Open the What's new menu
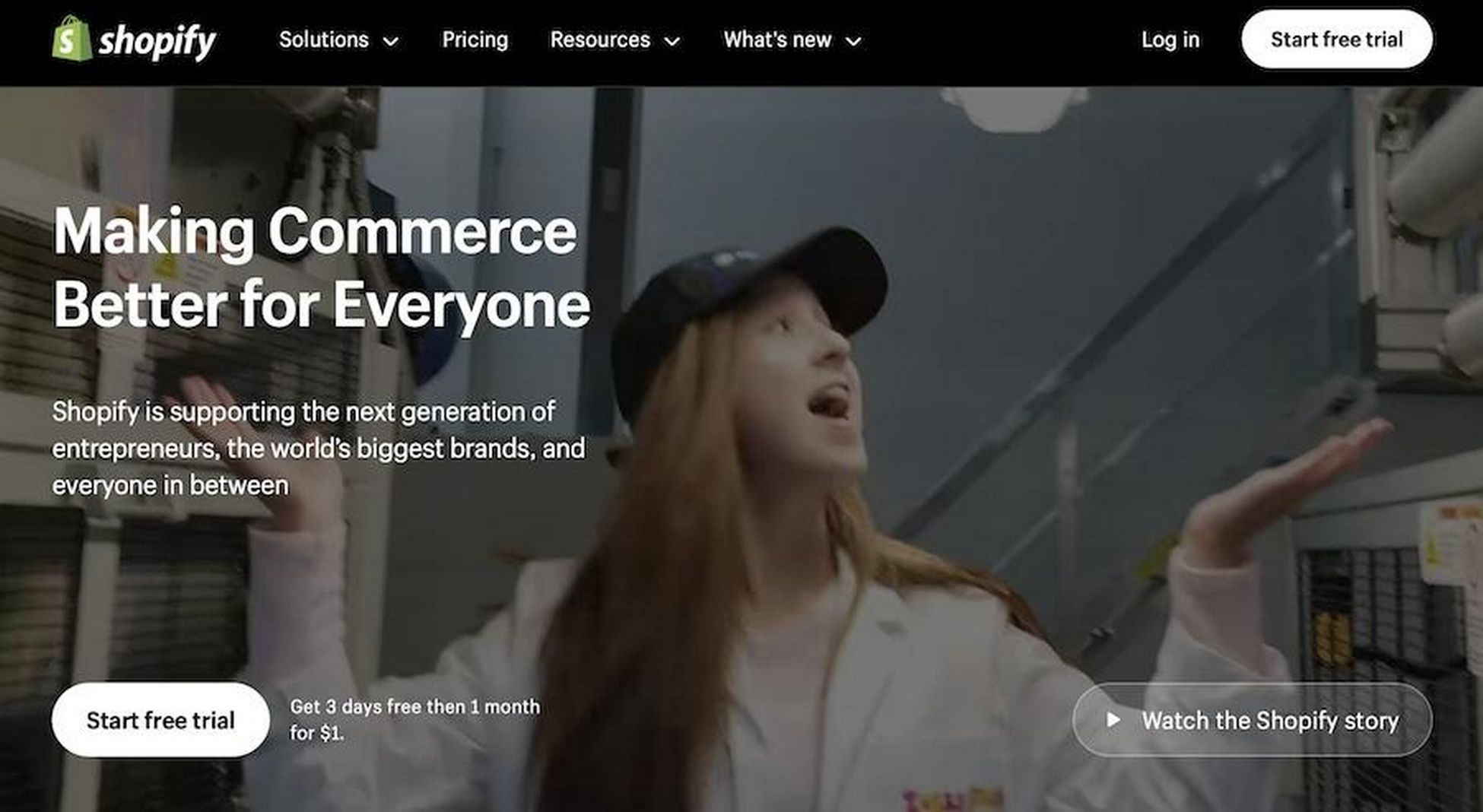This screenshot has height=812, width=1483. coord(792,40)
